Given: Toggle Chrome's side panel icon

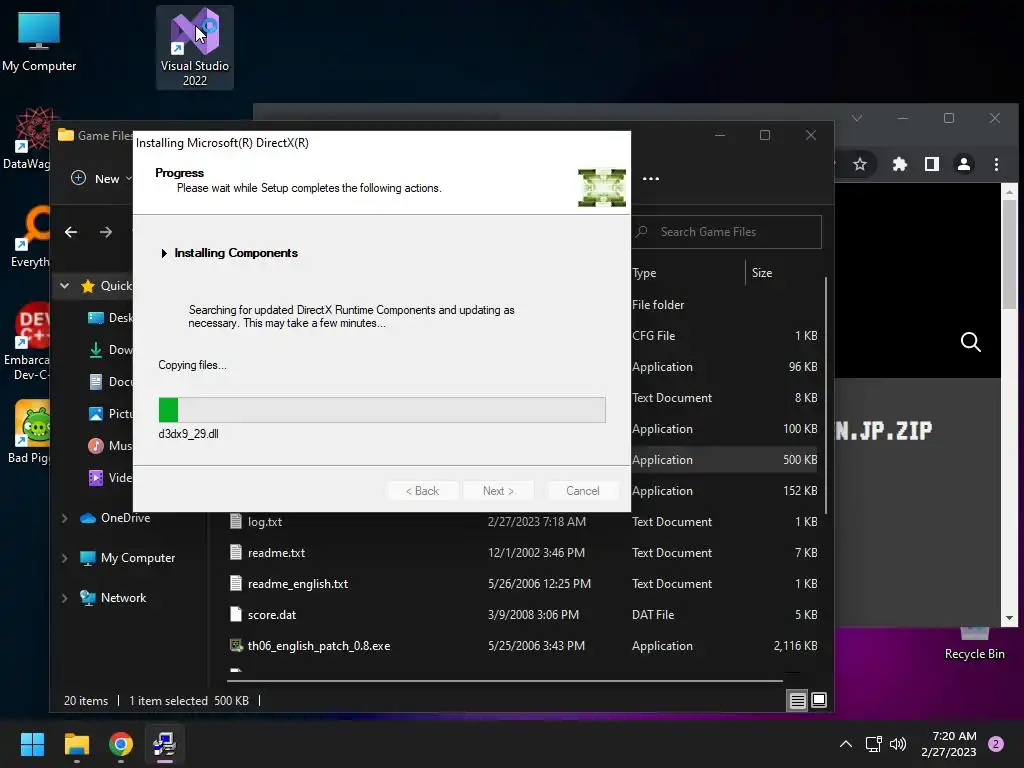Looking at the screenshot, I should click(932, 164).
